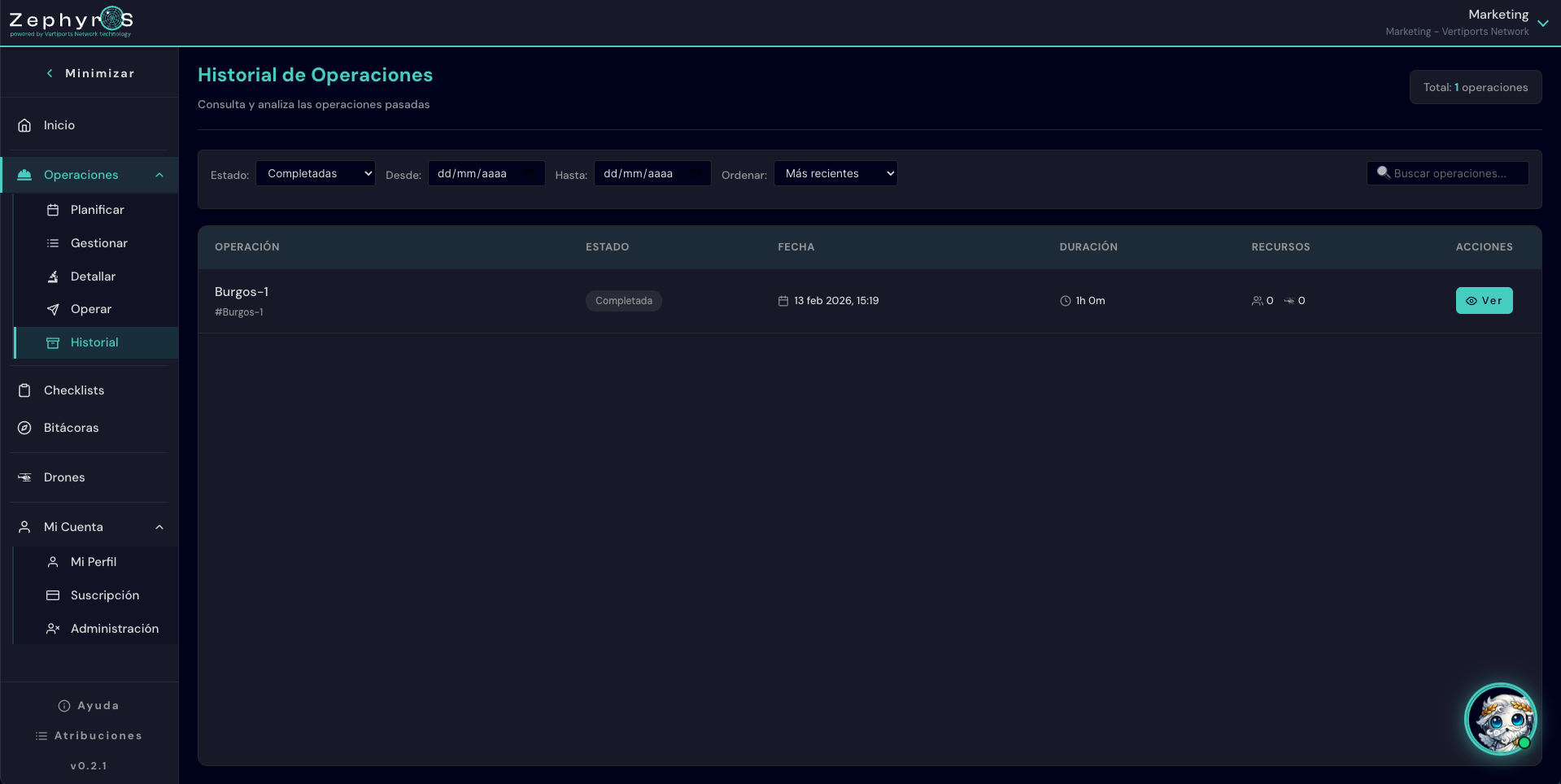Image resolution: width=1561 pixels, height=784 pixels.
Task: Click the Checklists clipboard icon
Action: pos(24,390)
